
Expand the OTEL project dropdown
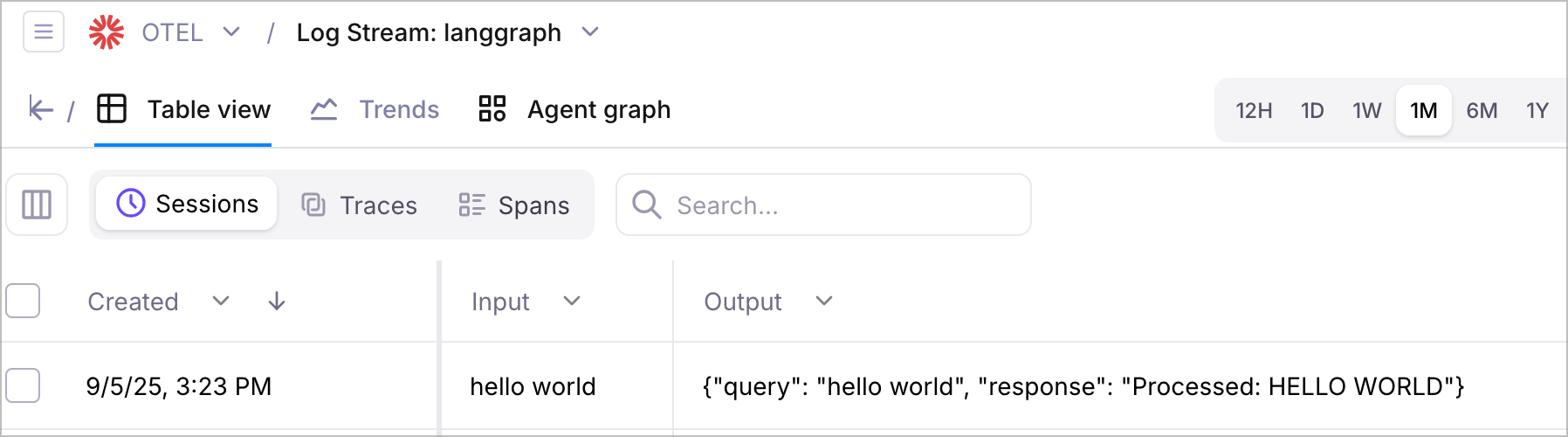(231, 32)
